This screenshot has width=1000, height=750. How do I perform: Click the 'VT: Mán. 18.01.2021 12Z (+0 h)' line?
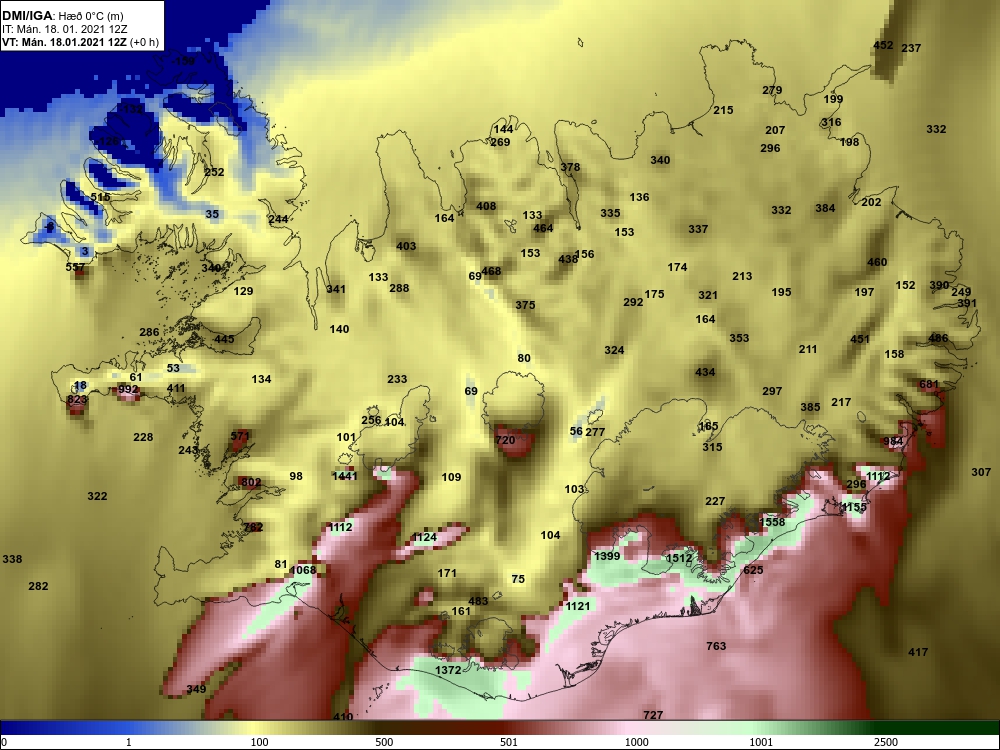pos(80,42)
